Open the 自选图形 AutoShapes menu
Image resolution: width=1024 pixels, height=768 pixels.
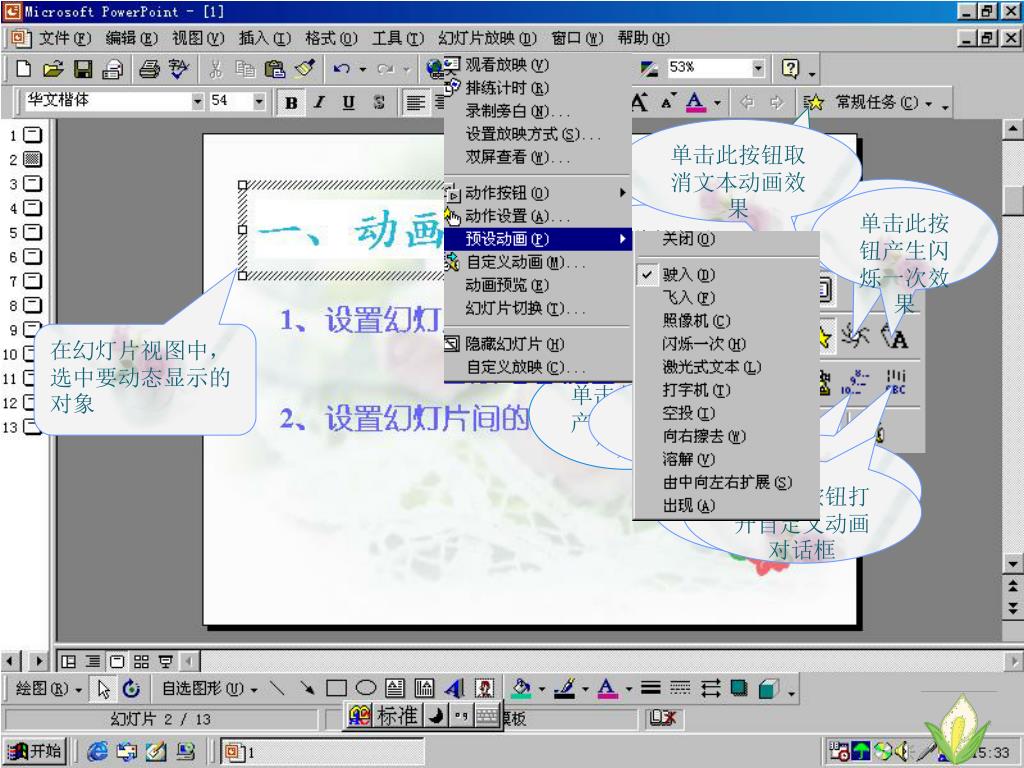[x=209, y=688]
